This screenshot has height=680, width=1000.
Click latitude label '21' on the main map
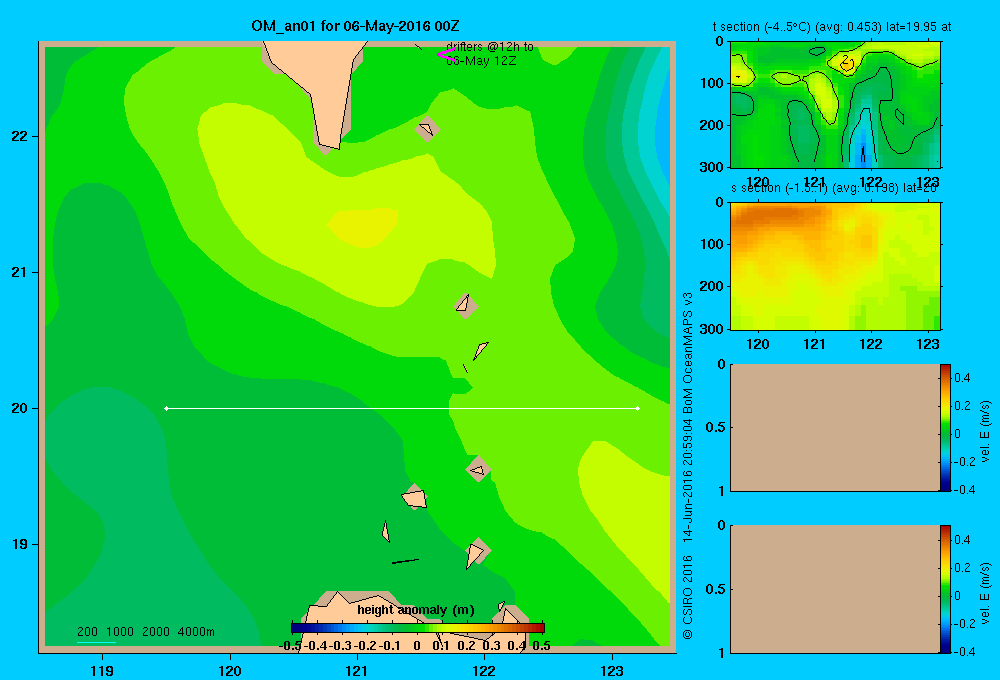click(19, 272)
